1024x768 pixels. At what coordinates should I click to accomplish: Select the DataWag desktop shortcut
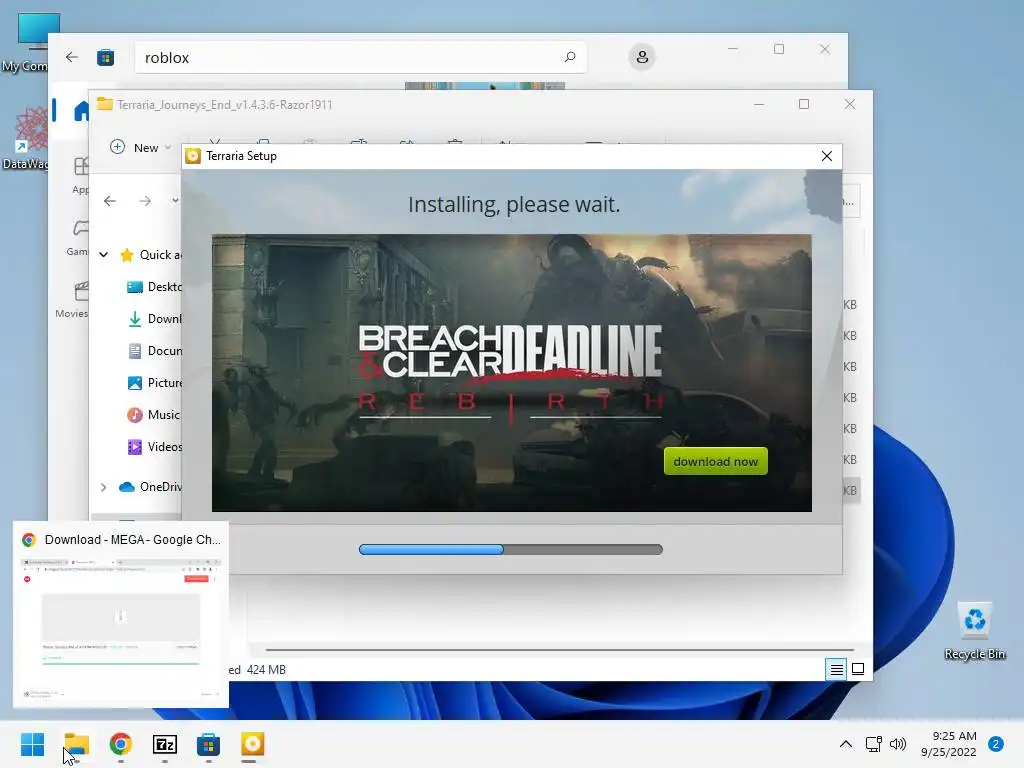coord(25,138)
